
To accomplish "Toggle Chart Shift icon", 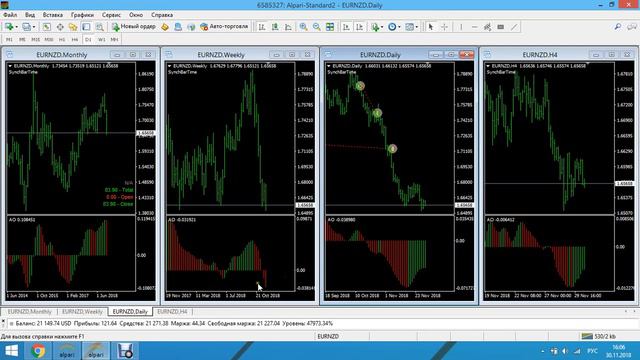I will click(x=359, y=27).
